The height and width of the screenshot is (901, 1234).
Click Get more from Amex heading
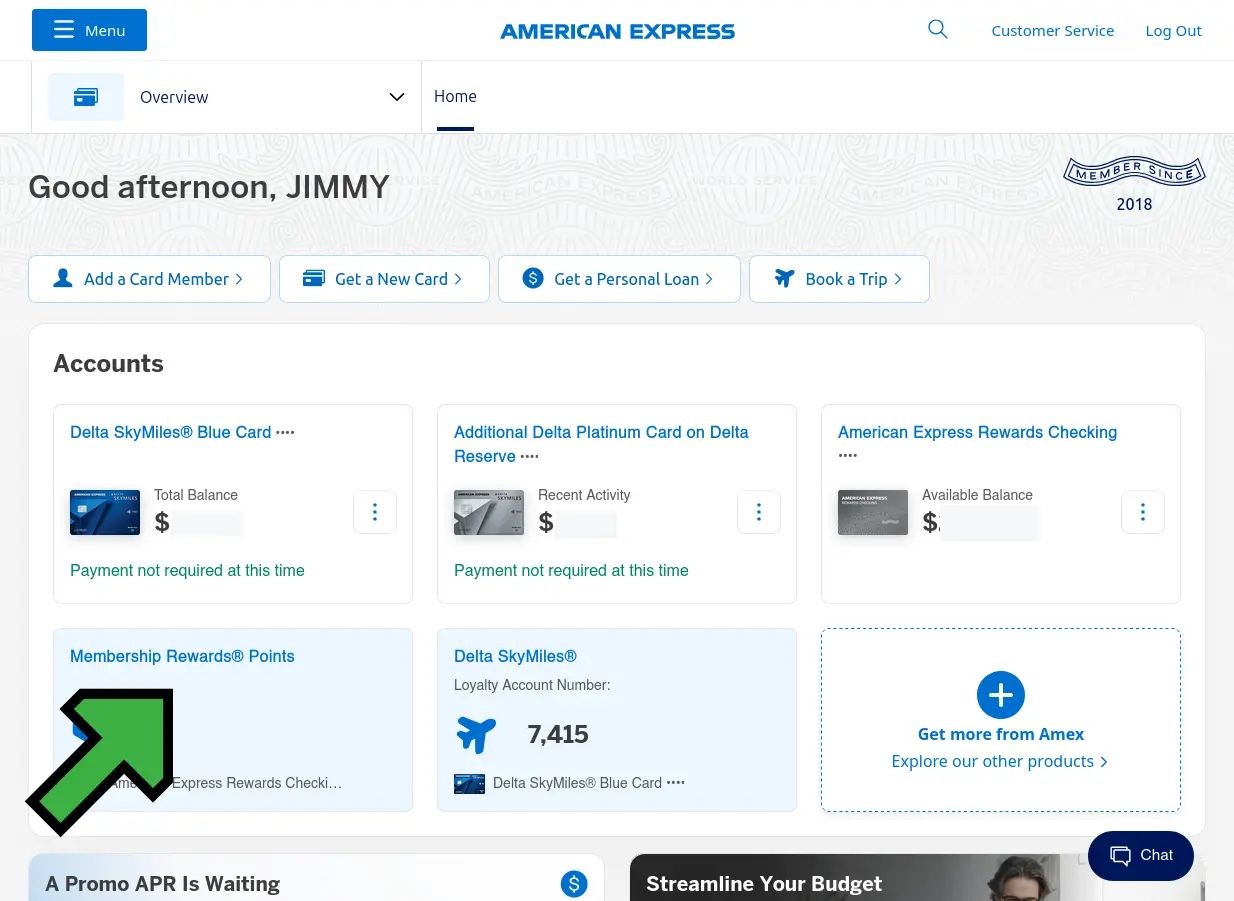[x=1001, y=734]
